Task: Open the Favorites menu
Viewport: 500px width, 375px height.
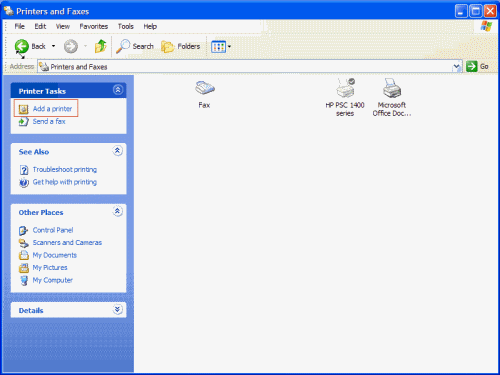Action: click(x=94, y=26)
